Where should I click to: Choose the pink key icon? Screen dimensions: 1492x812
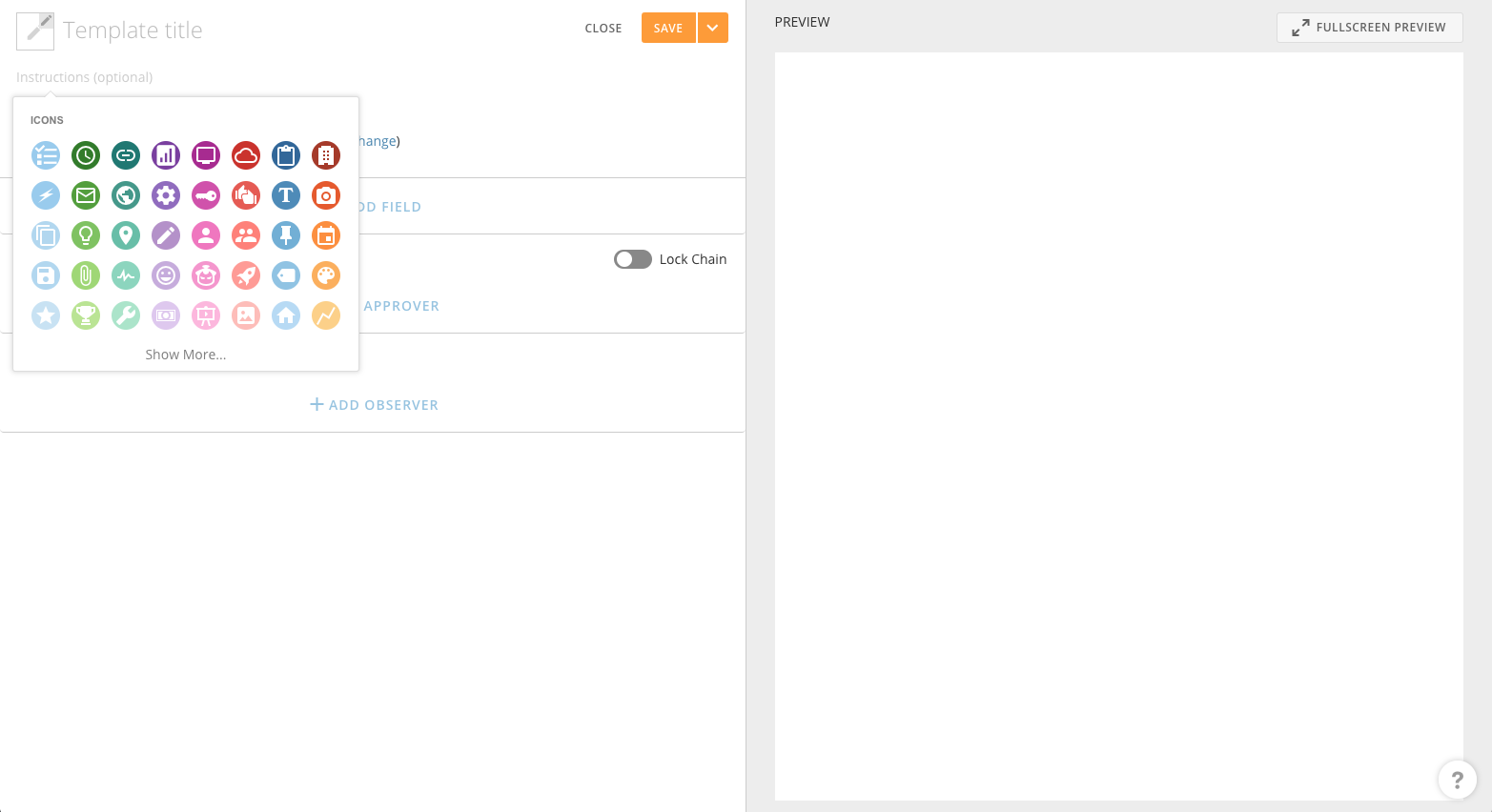[206, 195]
